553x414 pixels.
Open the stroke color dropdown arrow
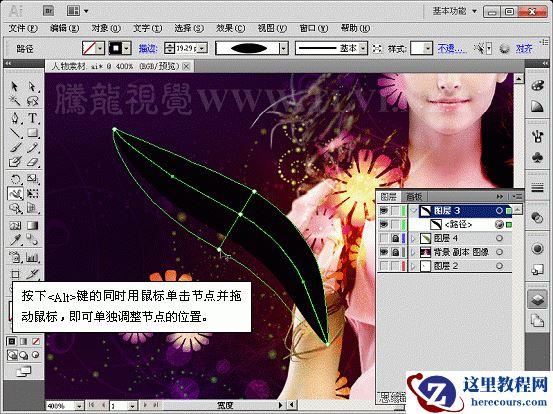tap(127, 48)
